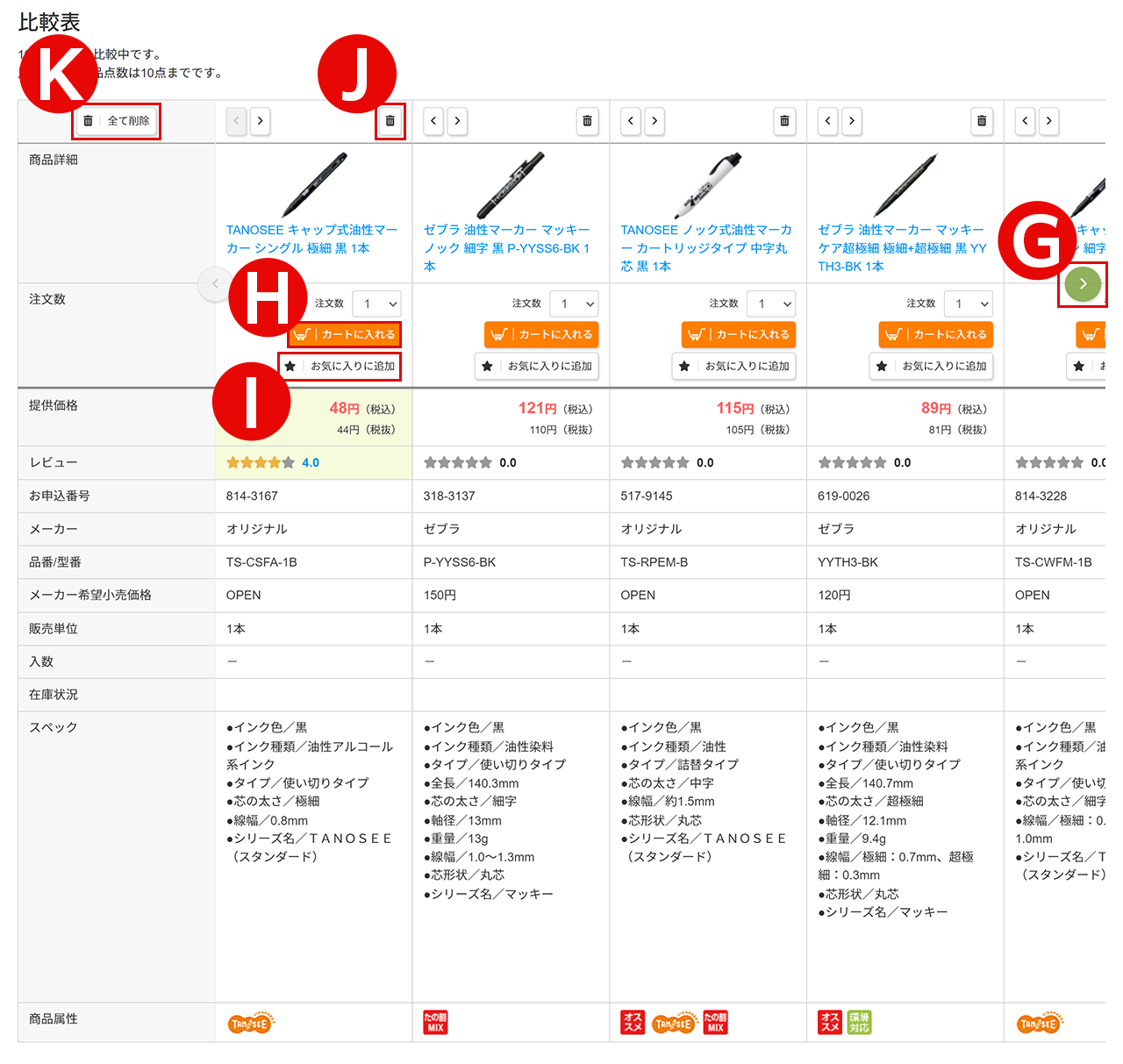Open the TANOSEE キャップ式油性マーカー product link
The width and height of the screenshot is (1123, 1064).
pos(313,239)
